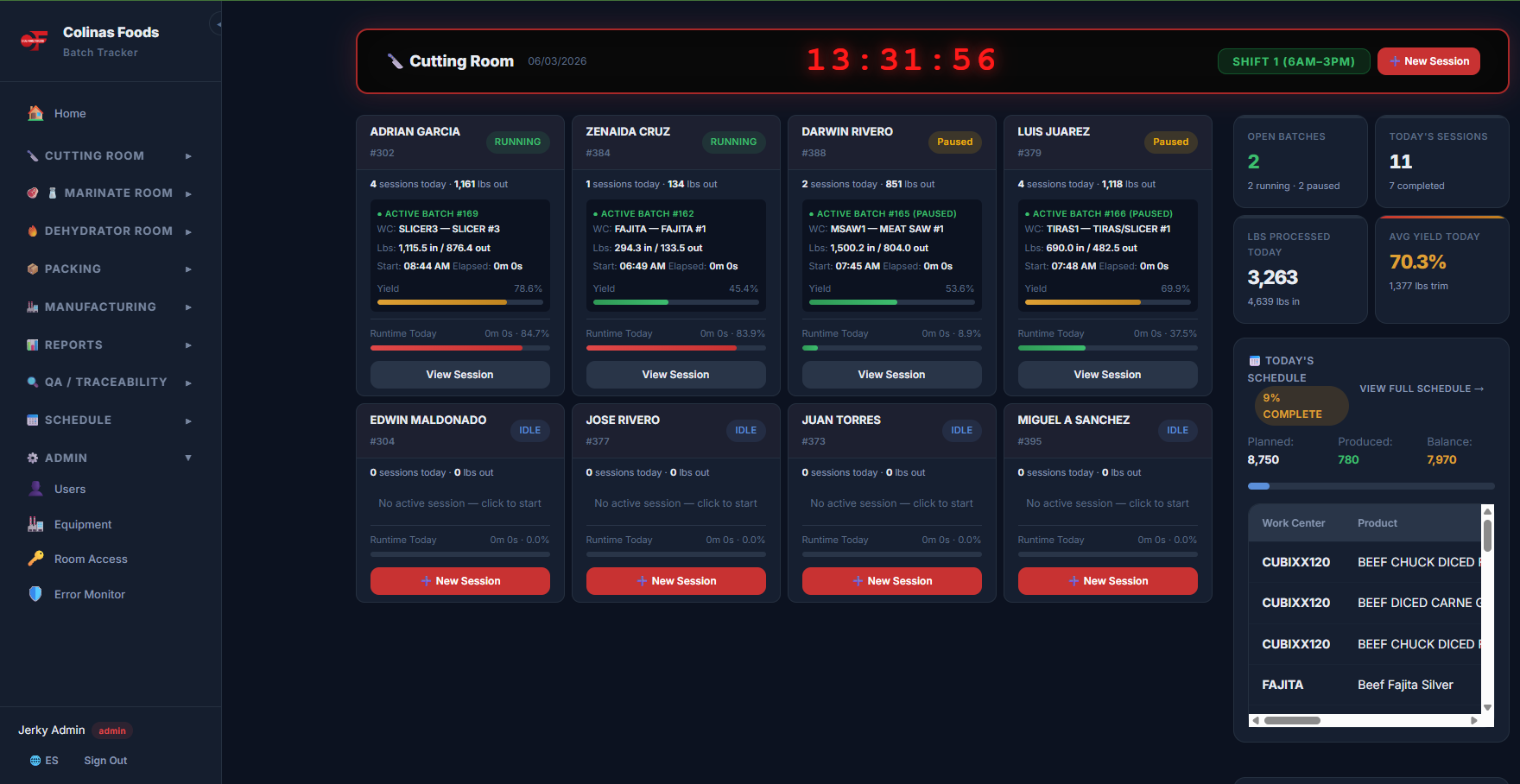
Task: Start New Session for Juan Torres
Action: click(x=891, y=581)
